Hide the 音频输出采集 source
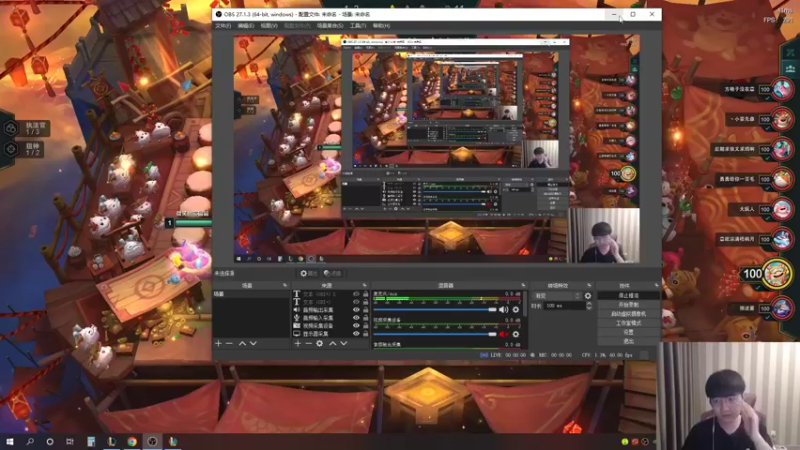 356,310
